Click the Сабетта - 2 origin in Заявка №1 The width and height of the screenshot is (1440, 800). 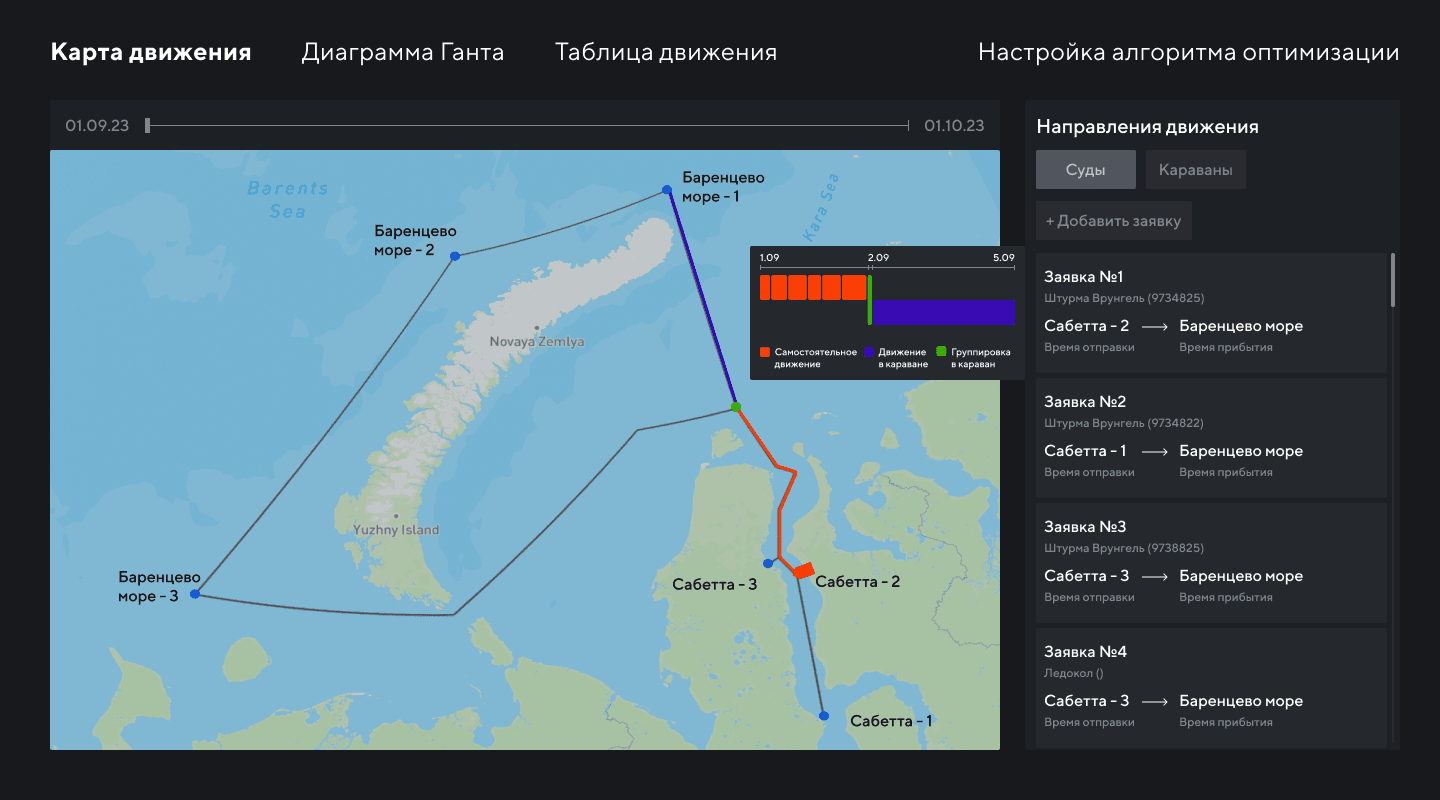pos(1087,326)
